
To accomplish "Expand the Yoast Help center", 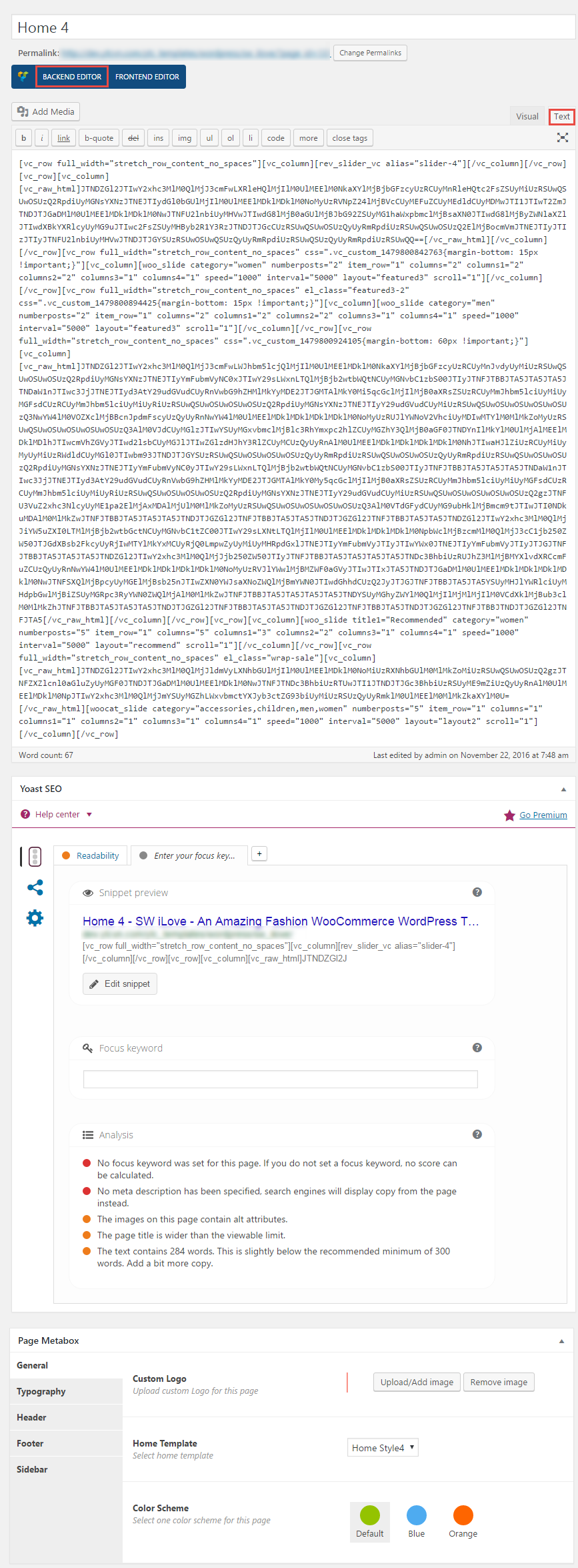I will point(57,815).
